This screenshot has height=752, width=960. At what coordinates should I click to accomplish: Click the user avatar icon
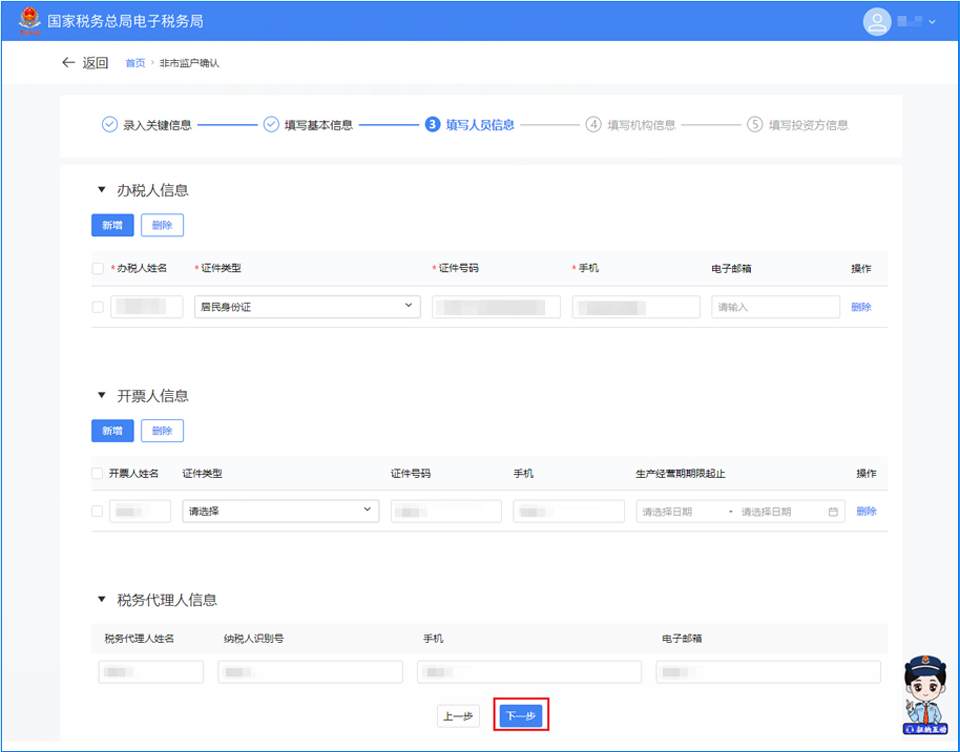coord(877,21)
